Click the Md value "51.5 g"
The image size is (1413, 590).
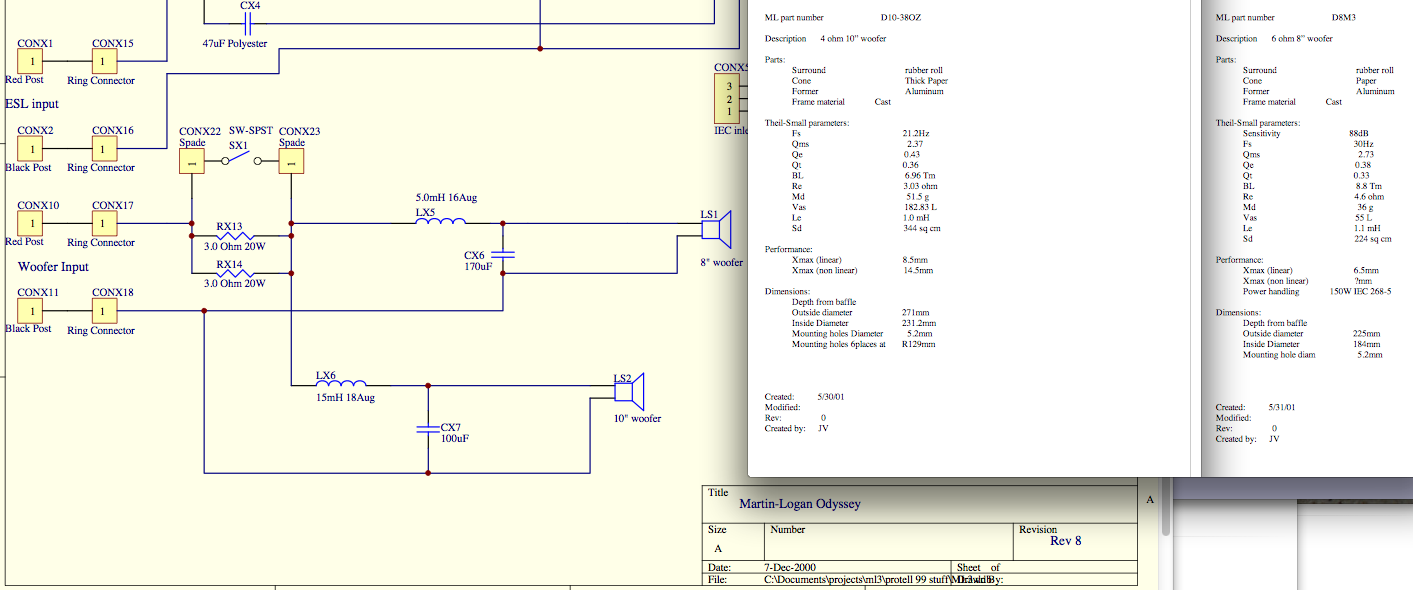pos(917,197)
